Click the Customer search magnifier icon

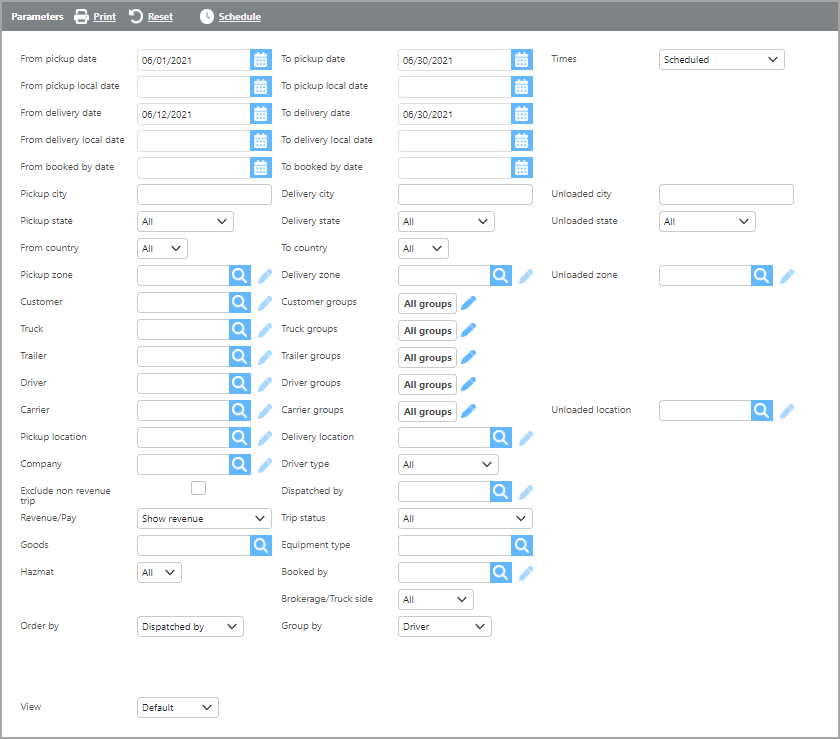click(x=240, y=303)
